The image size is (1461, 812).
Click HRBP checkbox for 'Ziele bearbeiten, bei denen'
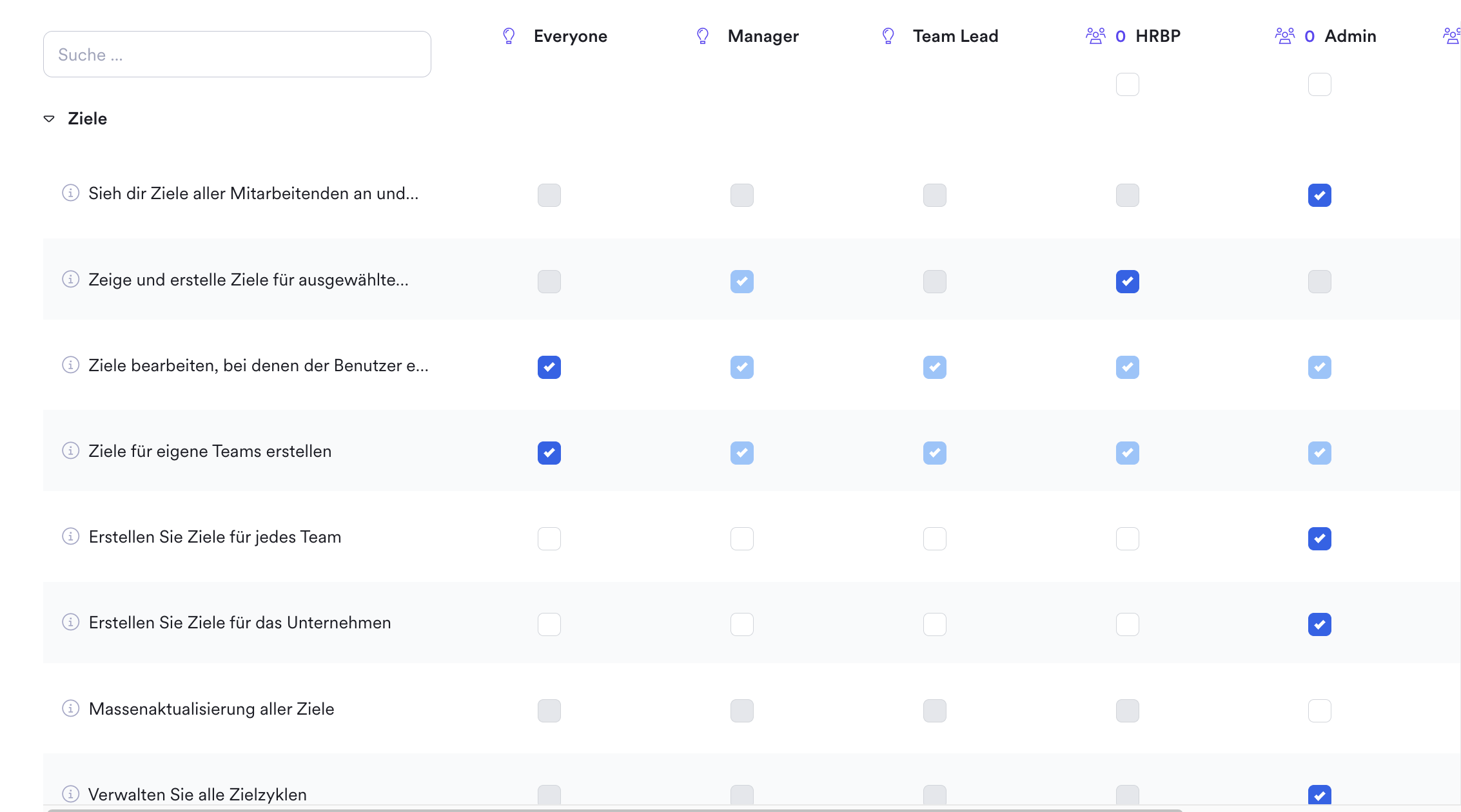coord(1128,367)
